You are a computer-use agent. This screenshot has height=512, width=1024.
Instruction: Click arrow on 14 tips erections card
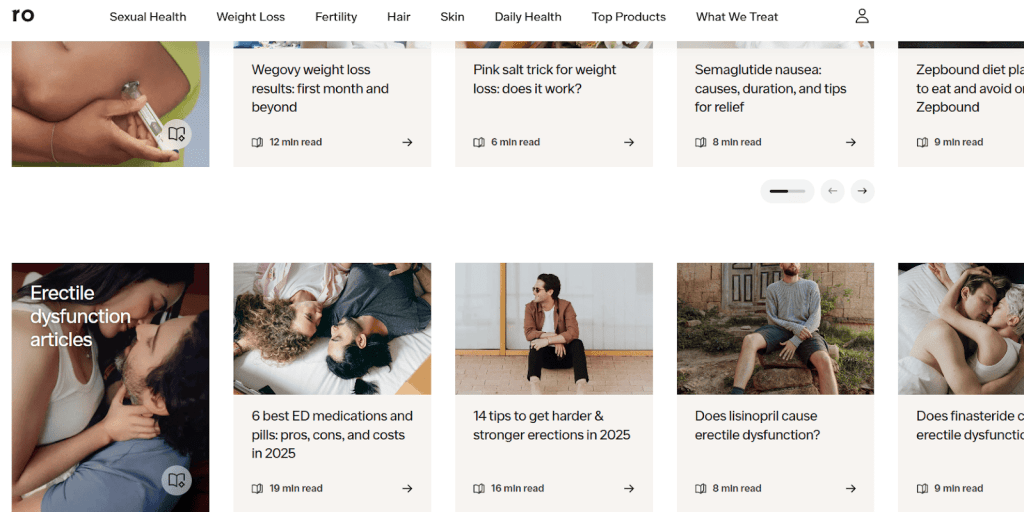629,488
